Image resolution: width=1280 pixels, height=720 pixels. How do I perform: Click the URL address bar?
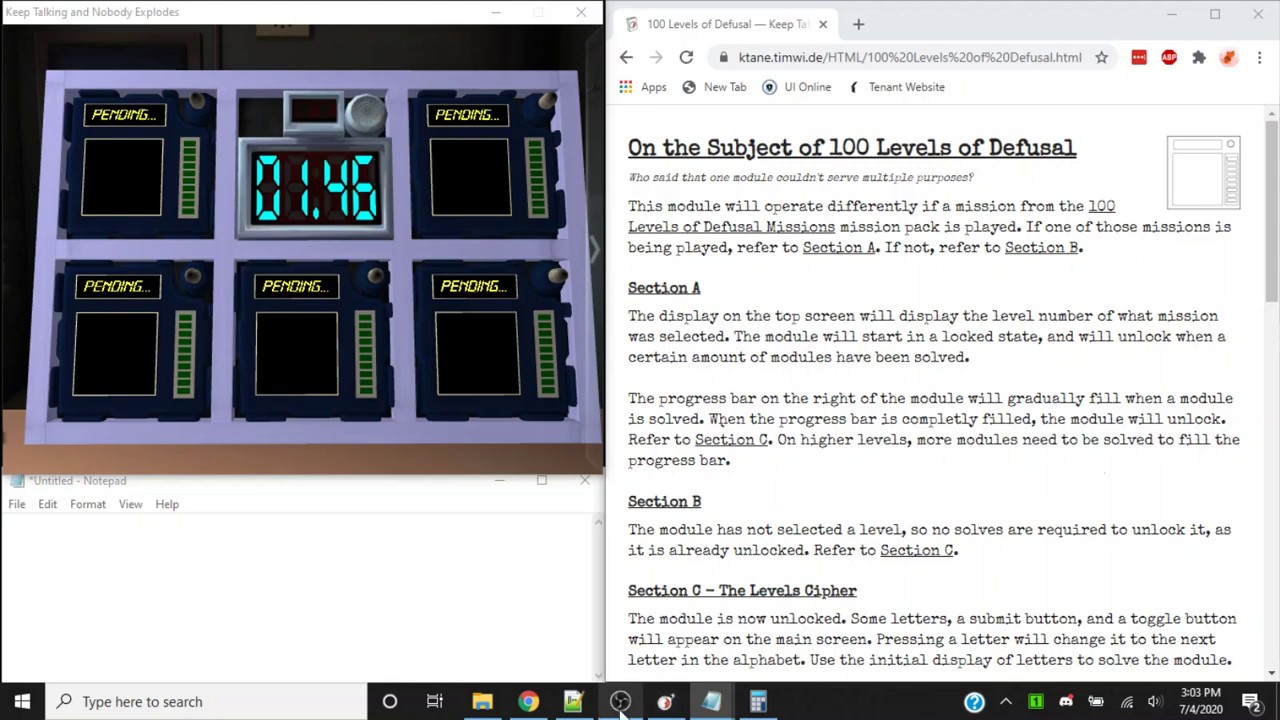click(x=910, y=57)
